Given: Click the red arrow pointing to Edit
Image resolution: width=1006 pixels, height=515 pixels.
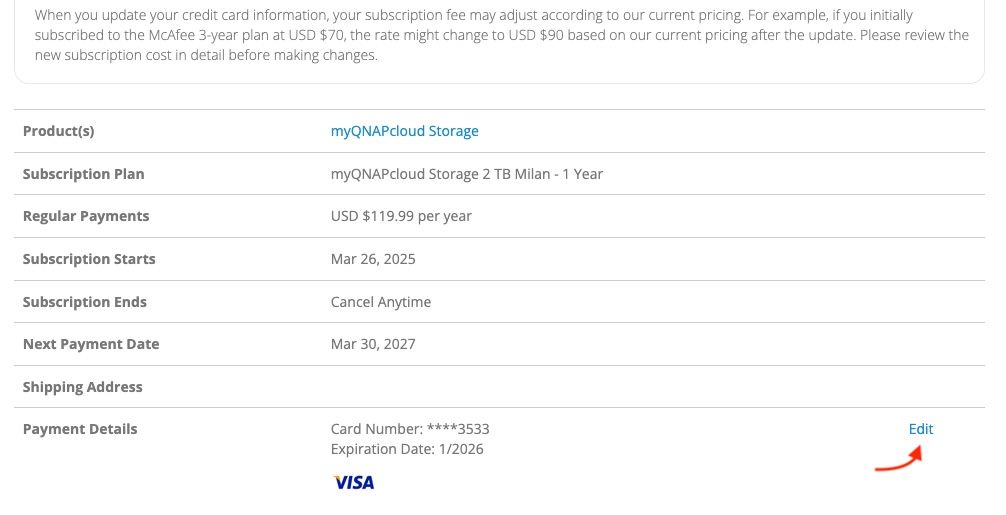Looking at the screenshot, I should pos(898,460).
